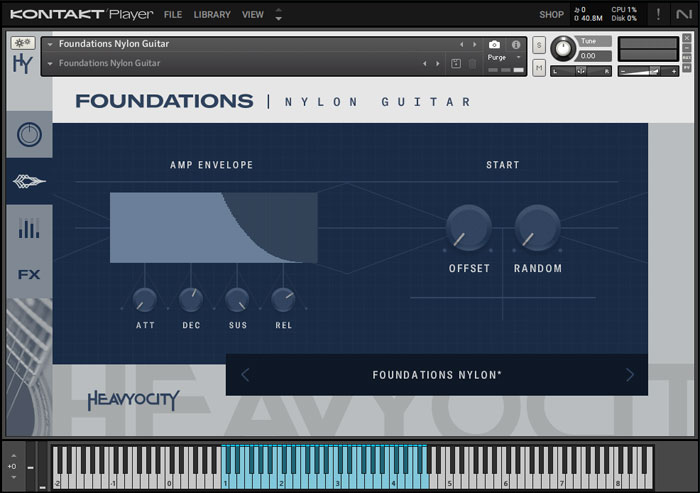700x493 pixels.
Task: Click the amp envelope graph display
Action: [x=213, y=228]
